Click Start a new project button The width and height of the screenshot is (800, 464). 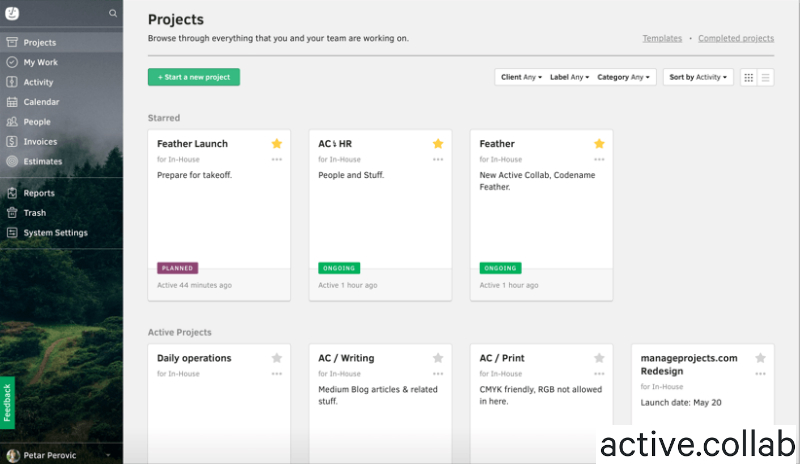(x=194, y=77)
